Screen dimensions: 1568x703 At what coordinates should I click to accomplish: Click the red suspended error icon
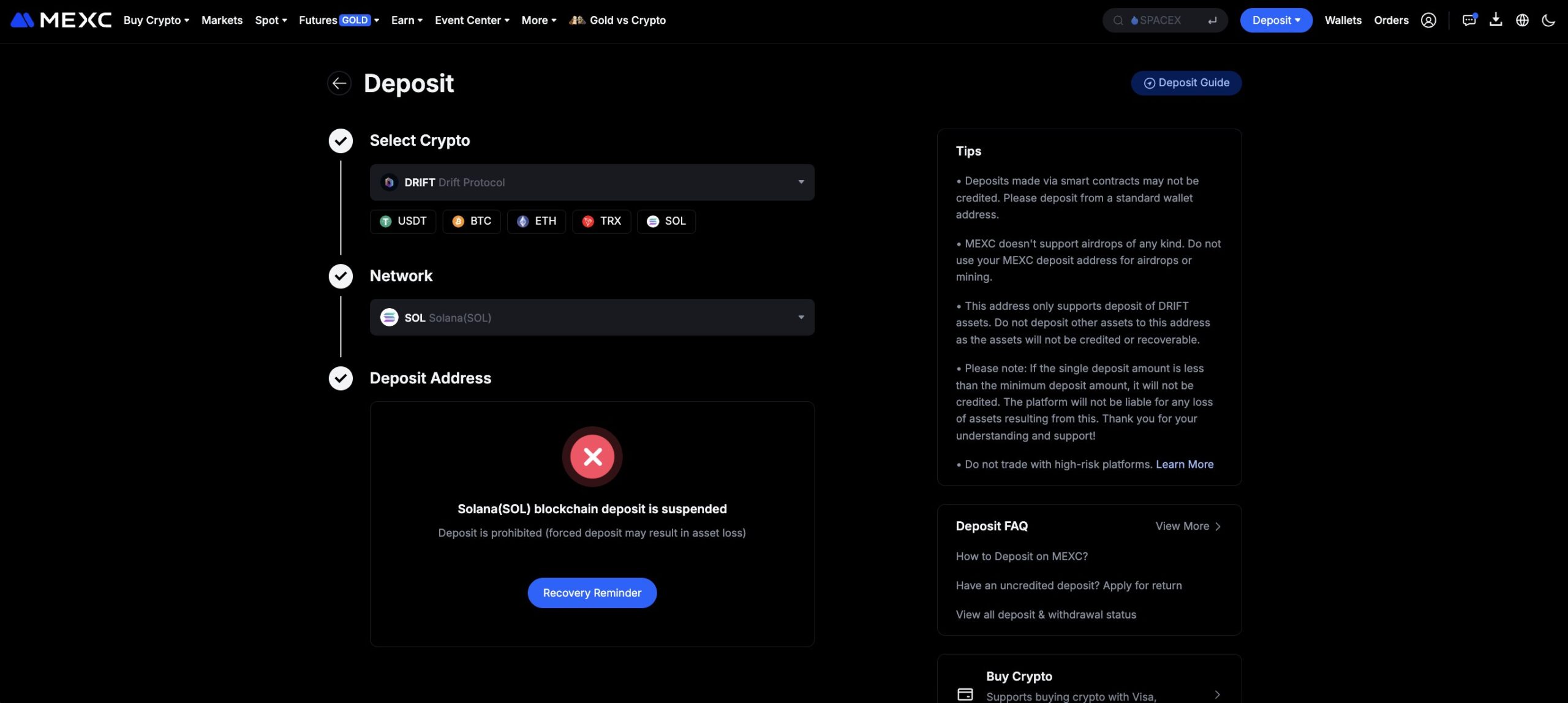(x=592, y=457)
